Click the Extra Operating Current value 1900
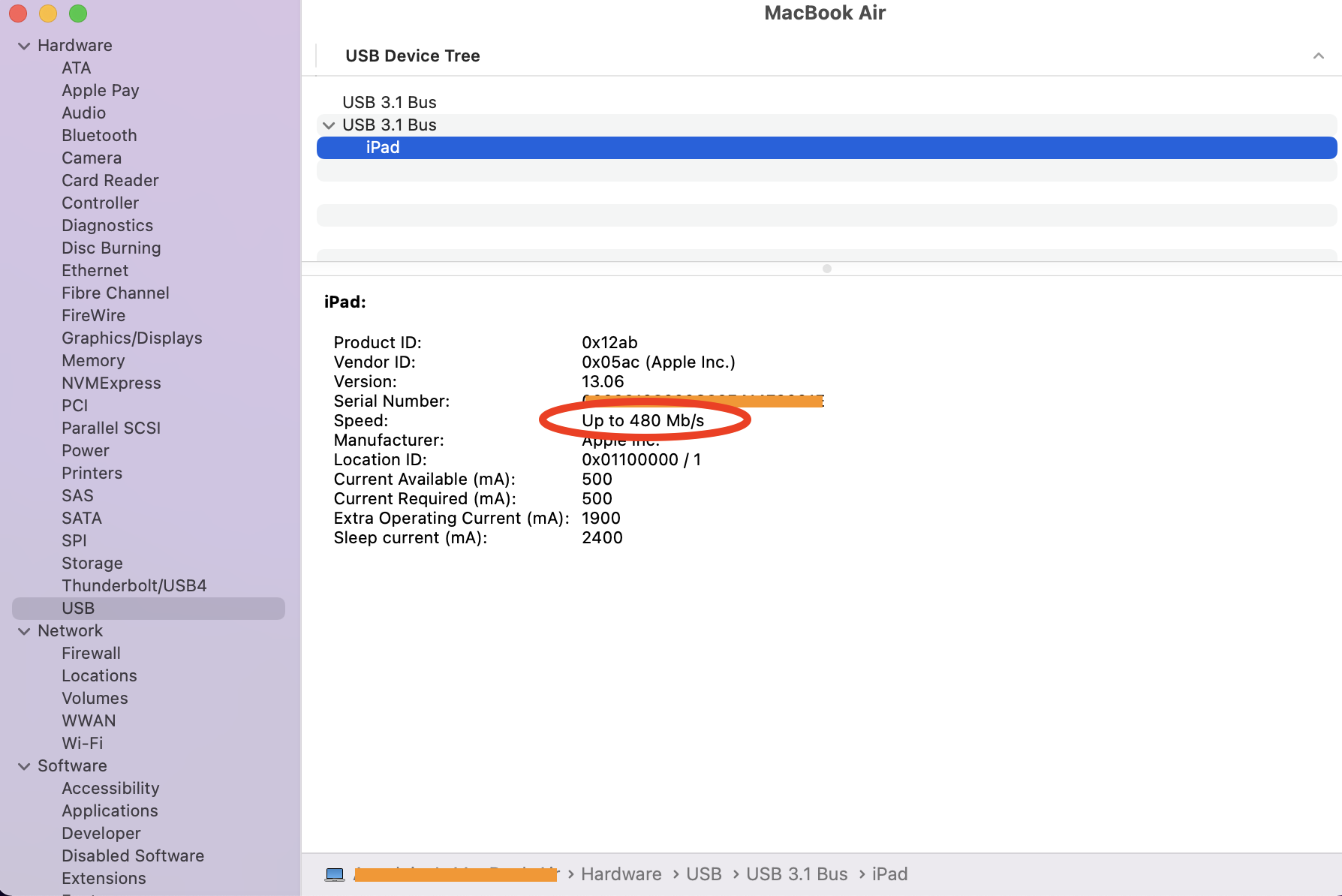1342x896 pixels. click(x=601, y=519)
